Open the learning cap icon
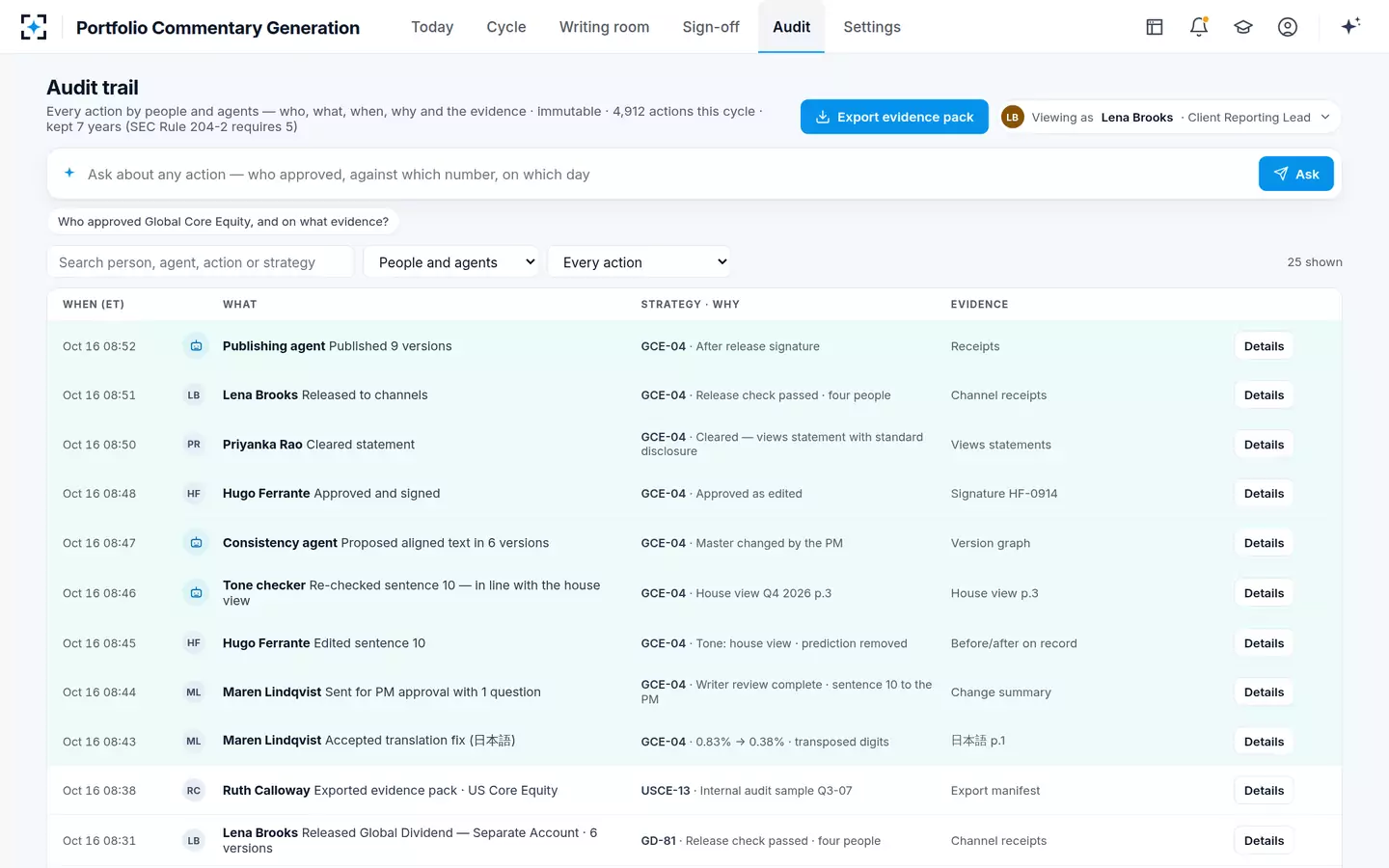 (1243, 27)
